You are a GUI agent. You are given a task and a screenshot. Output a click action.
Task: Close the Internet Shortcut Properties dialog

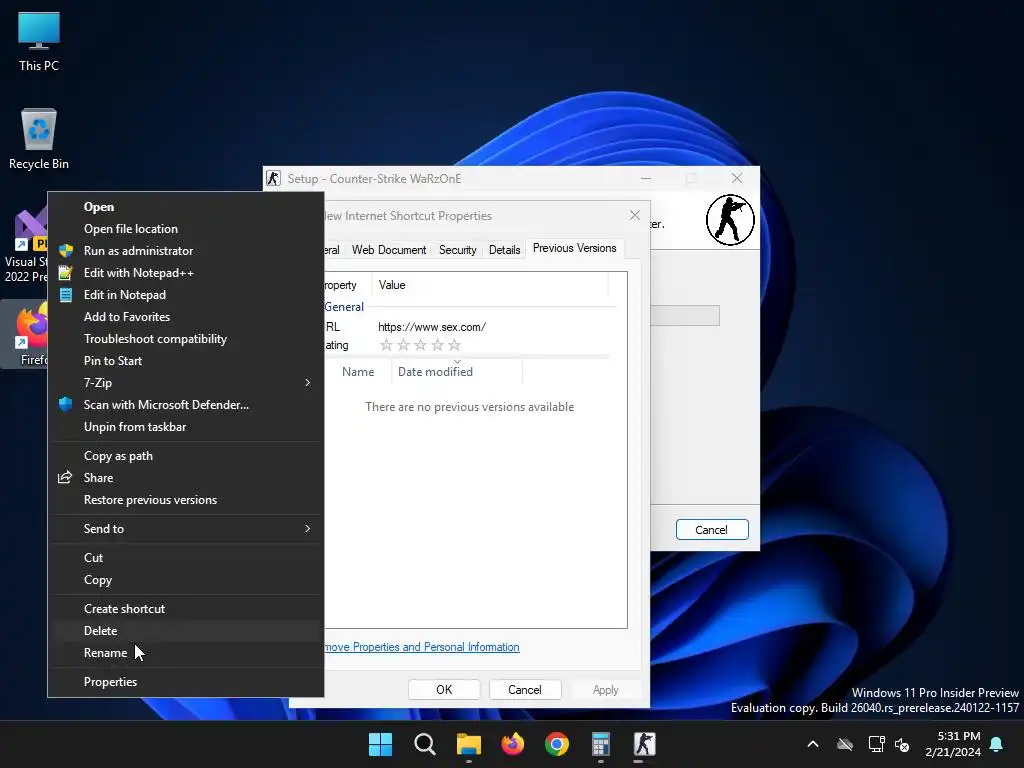[x=635, y=216]
